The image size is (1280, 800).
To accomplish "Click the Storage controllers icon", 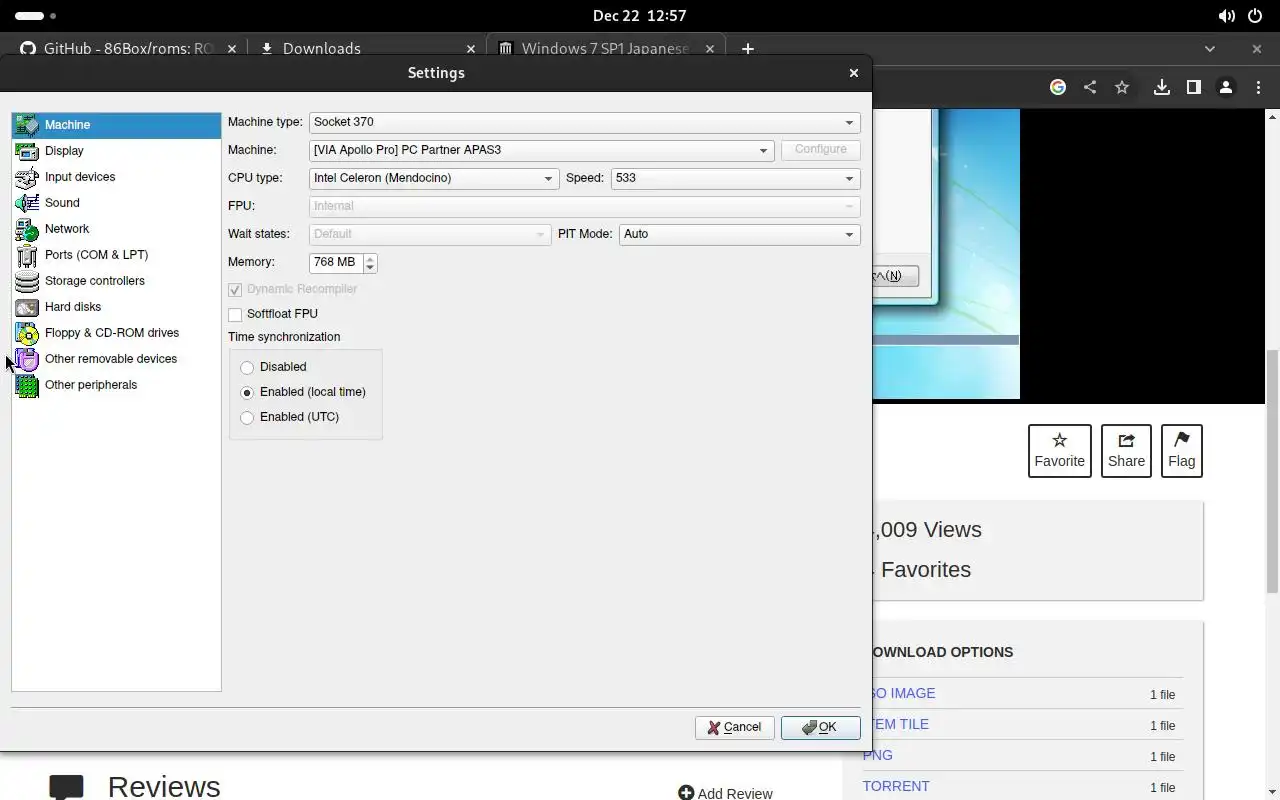I will (27, 281).
